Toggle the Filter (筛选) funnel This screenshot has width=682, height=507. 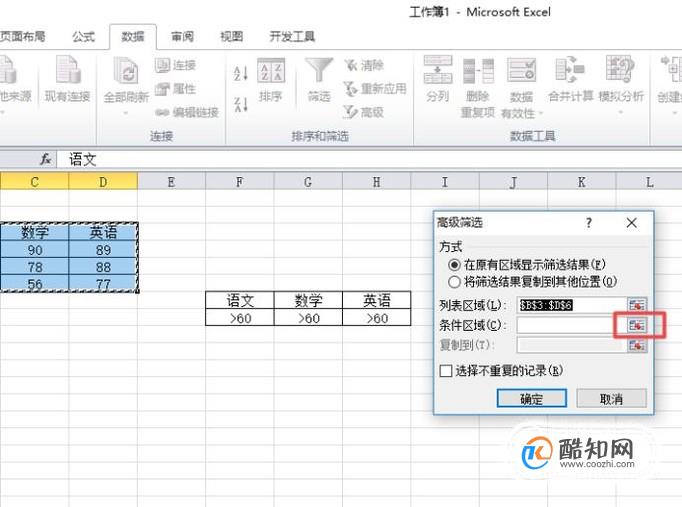[319, 80]
